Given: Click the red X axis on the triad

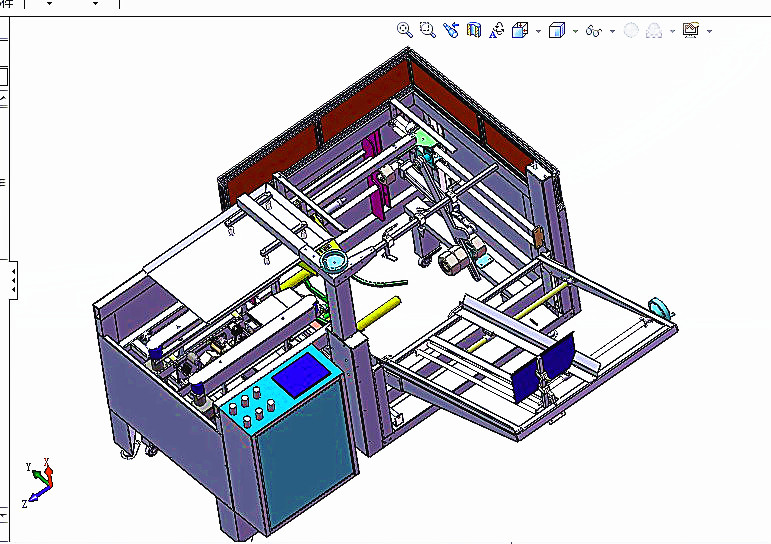Looking at the screenshot, I should tap(48, 473).
